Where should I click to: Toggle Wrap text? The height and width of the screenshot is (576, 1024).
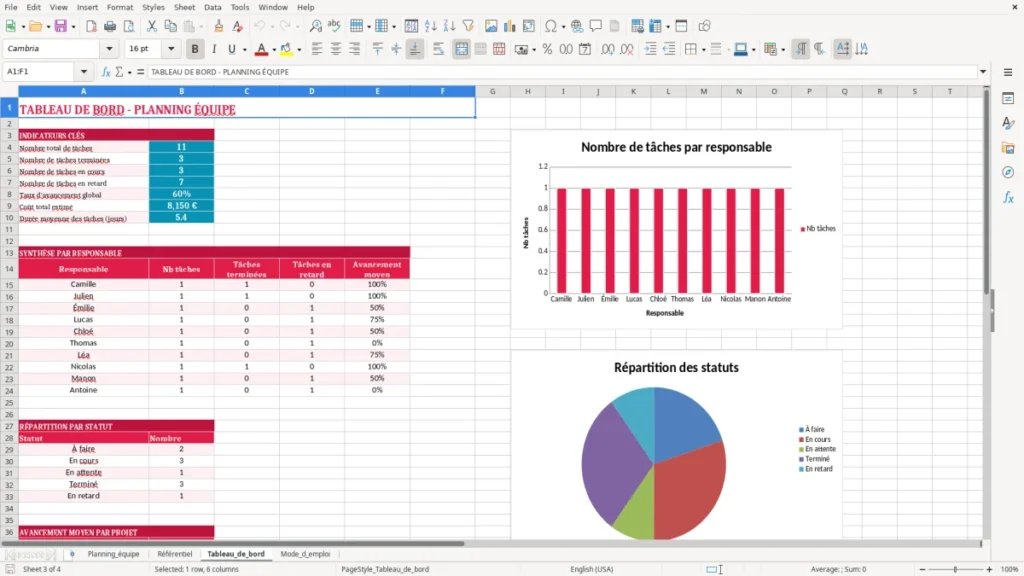pos(438,49)
